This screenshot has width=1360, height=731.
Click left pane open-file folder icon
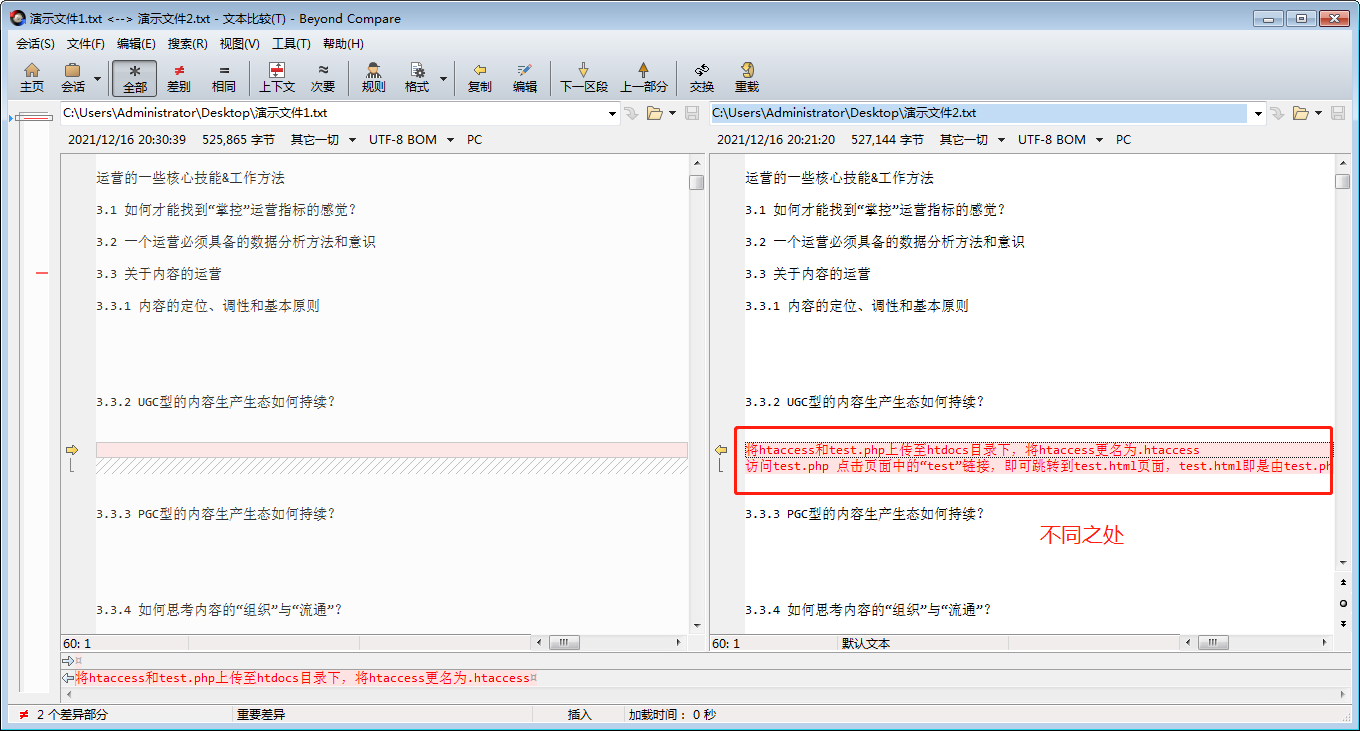click(x=654, y=113)
